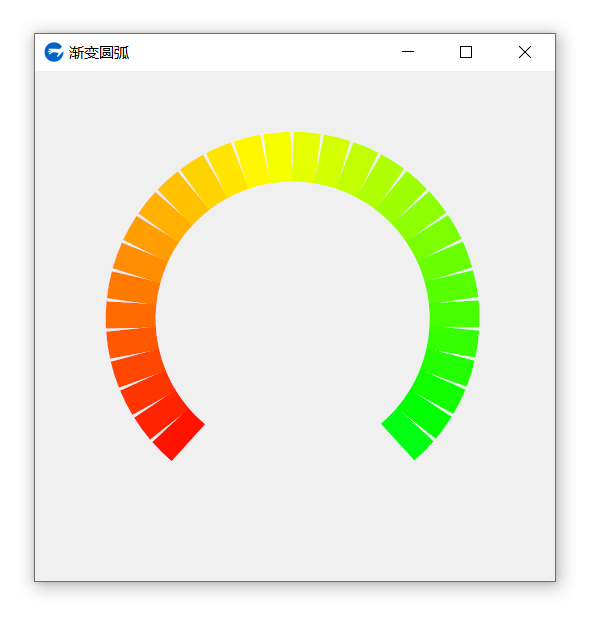Maximize the gradient arc window
598x619 pixels.
coord(466,52)
